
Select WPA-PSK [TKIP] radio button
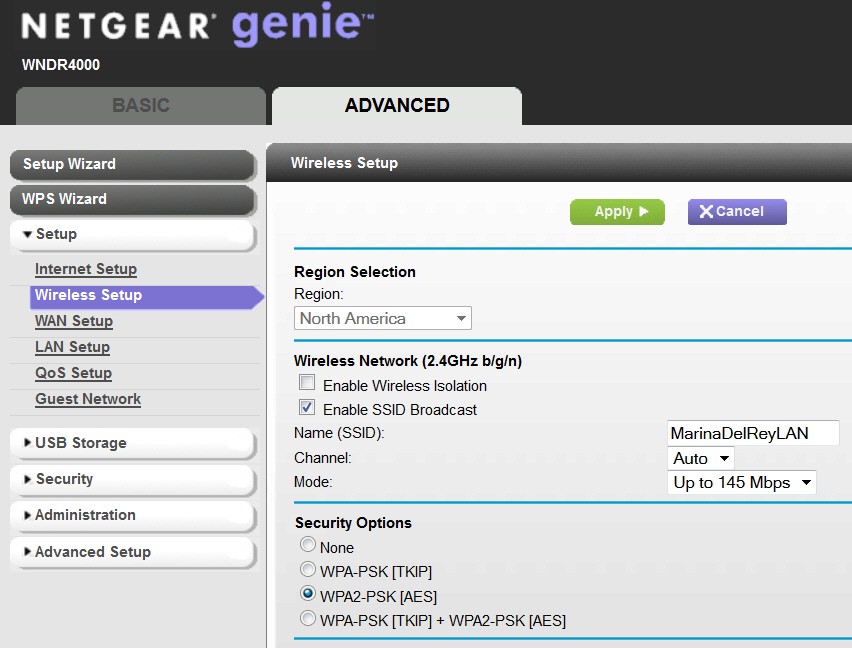[308, 569]
